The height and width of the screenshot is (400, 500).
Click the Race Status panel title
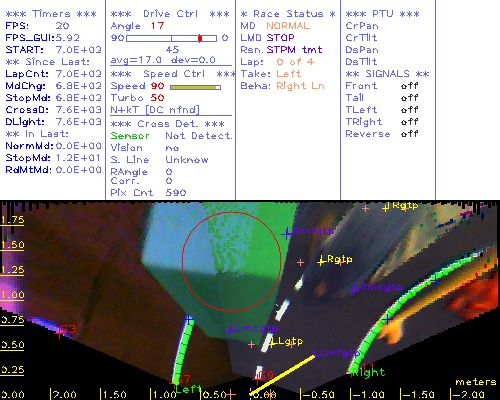point(288,14)
